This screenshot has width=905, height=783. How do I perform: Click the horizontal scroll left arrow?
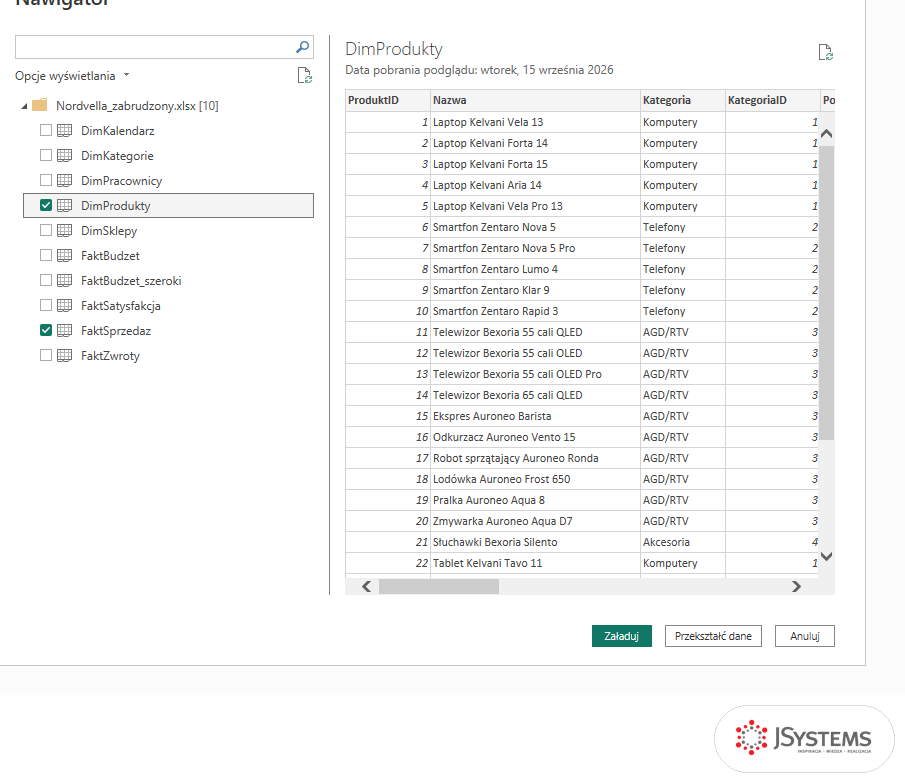tap(367, 586)
